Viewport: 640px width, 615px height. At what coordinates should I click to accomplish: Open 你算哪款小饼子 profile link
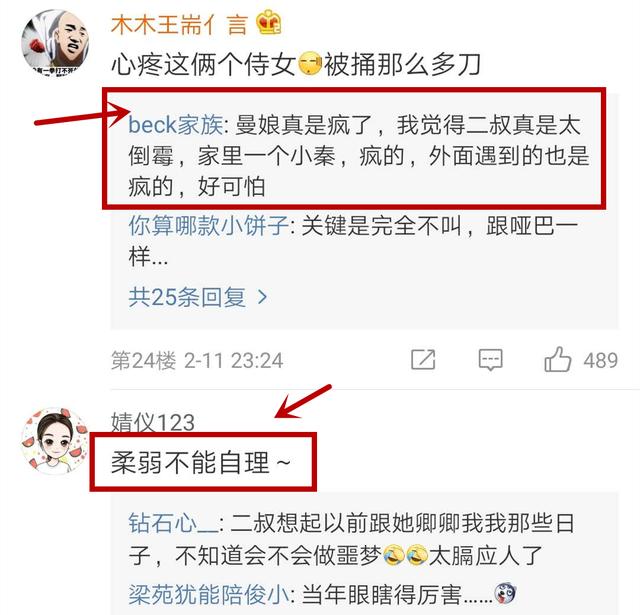pos(209,226)
